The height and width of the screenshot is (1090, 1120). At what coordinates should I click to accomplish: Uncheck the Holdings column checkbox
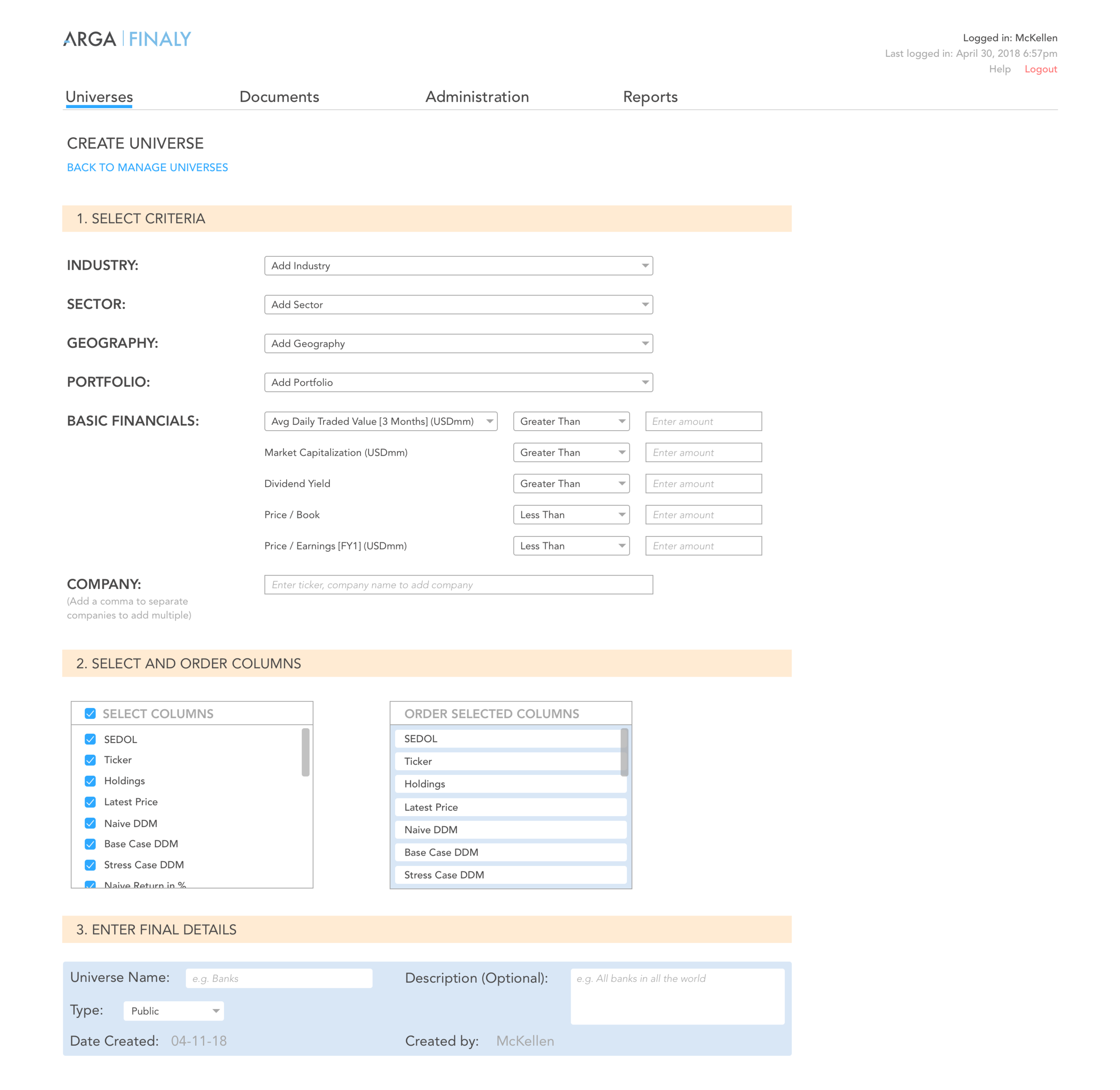pos(90,781)
